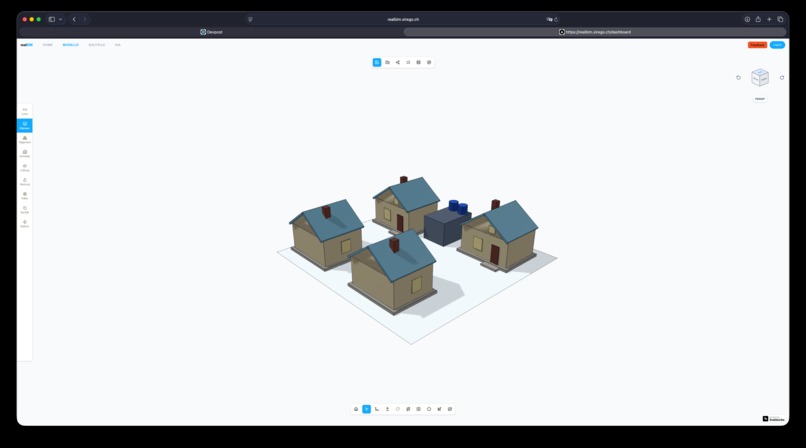
Task: Click the orange Feedback button
Action: pyautogui.click(x=757, y=45)
